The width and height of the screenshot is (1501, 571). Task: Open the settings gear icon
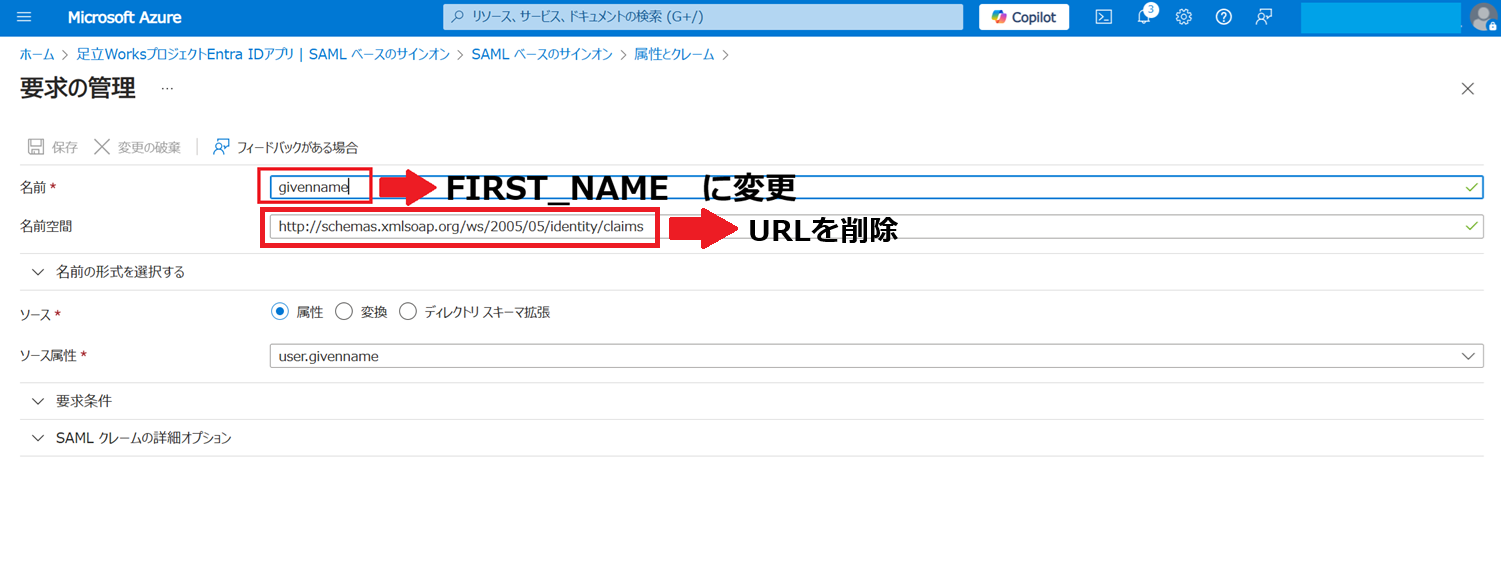pos(1184,17)
